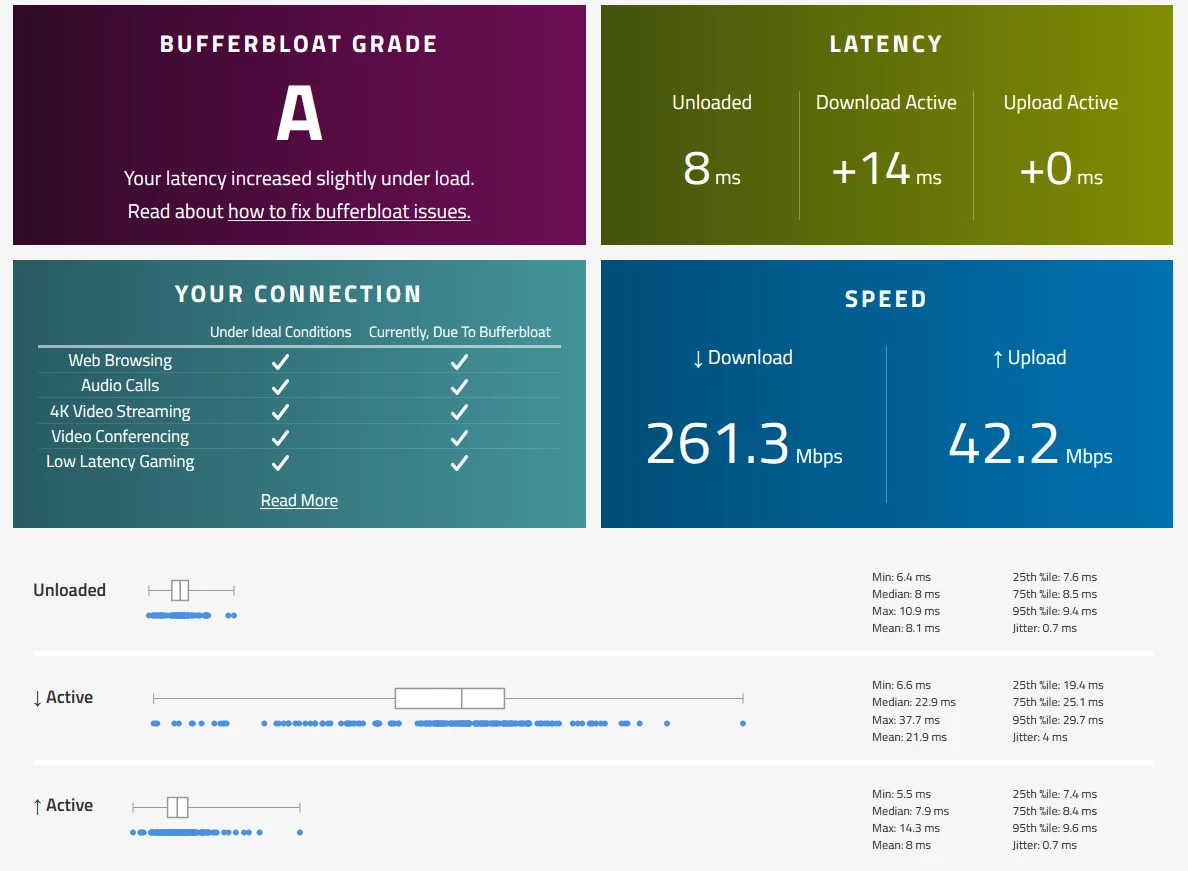The height and width of the screenshot is (871, 1188).
Task: Click the Unloaded 8 ms latency value
Action: point(711,169)
